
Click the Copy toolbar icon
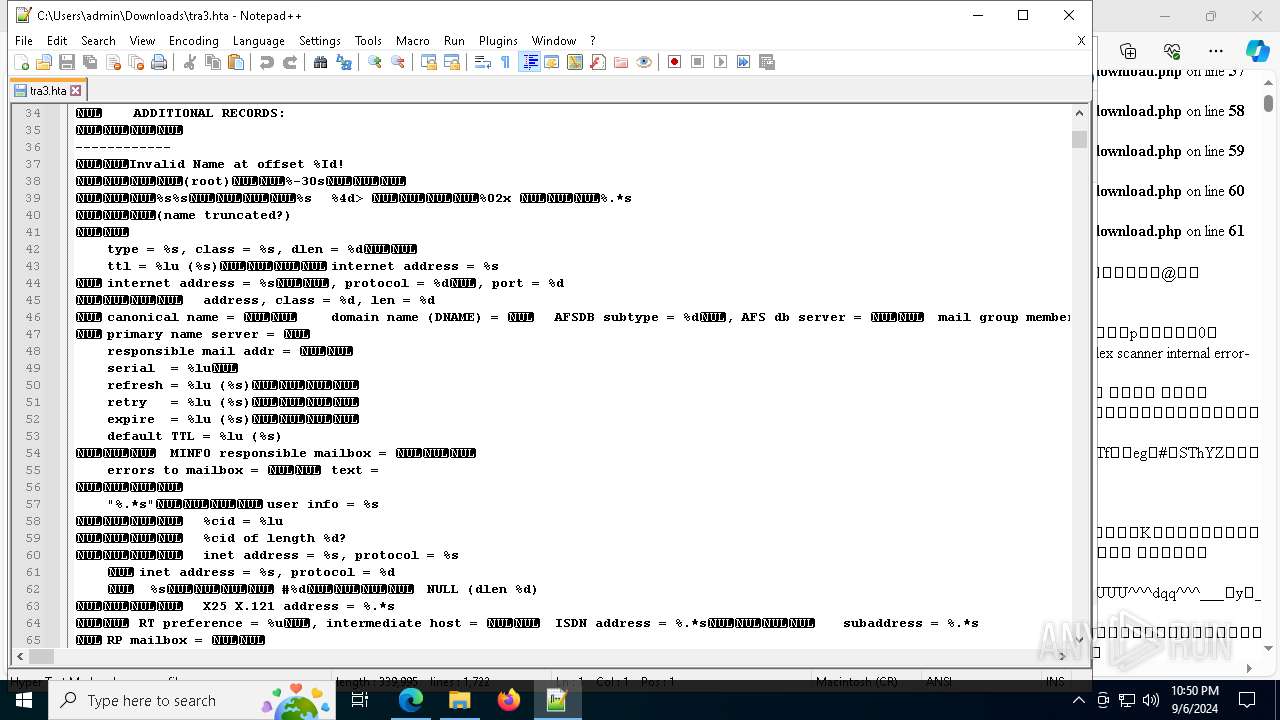click(213, 62)
